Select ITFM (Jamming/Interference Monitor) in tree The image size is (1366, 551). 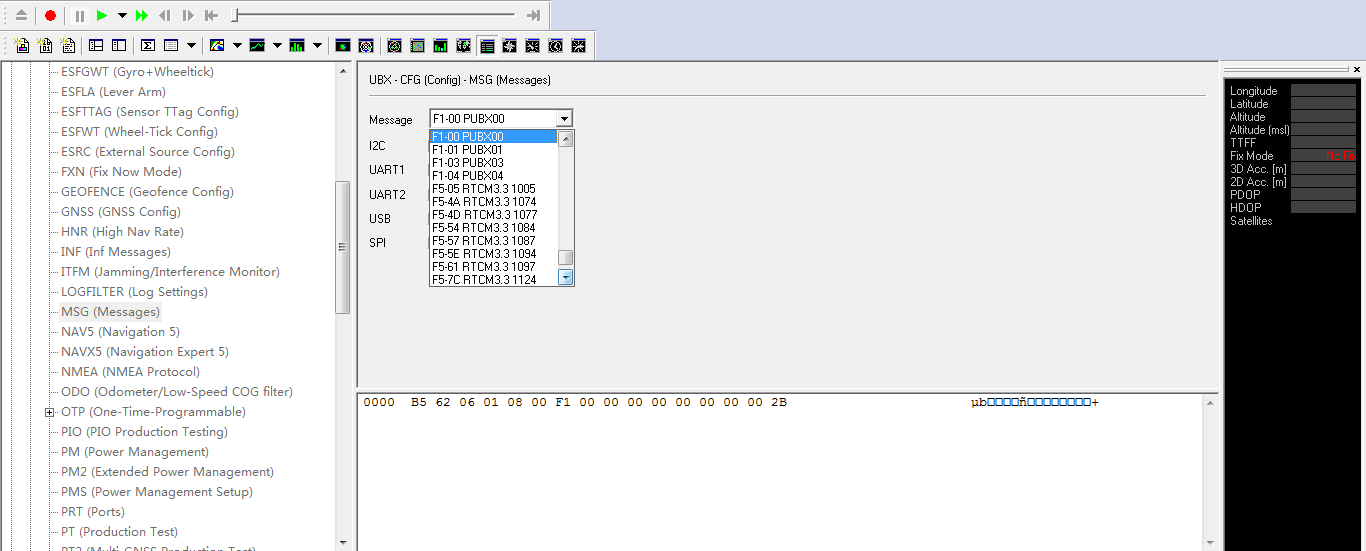170,272
